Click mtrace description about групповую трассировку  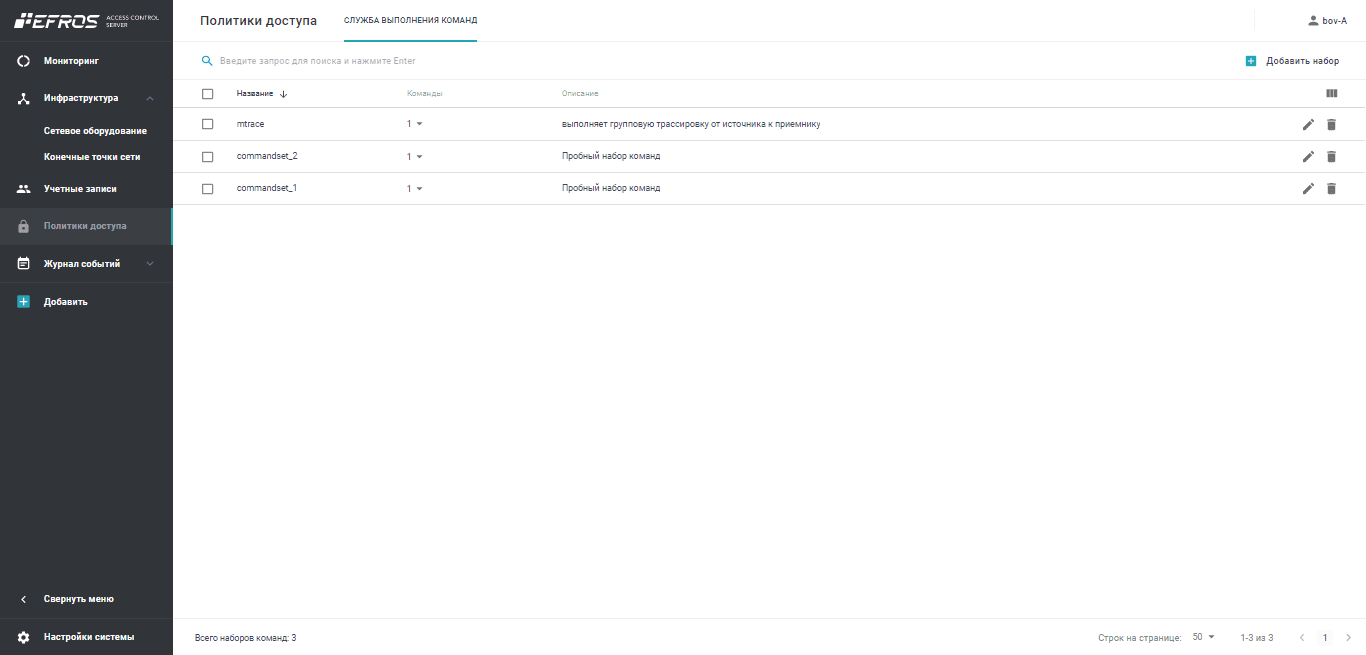[691, 124]
